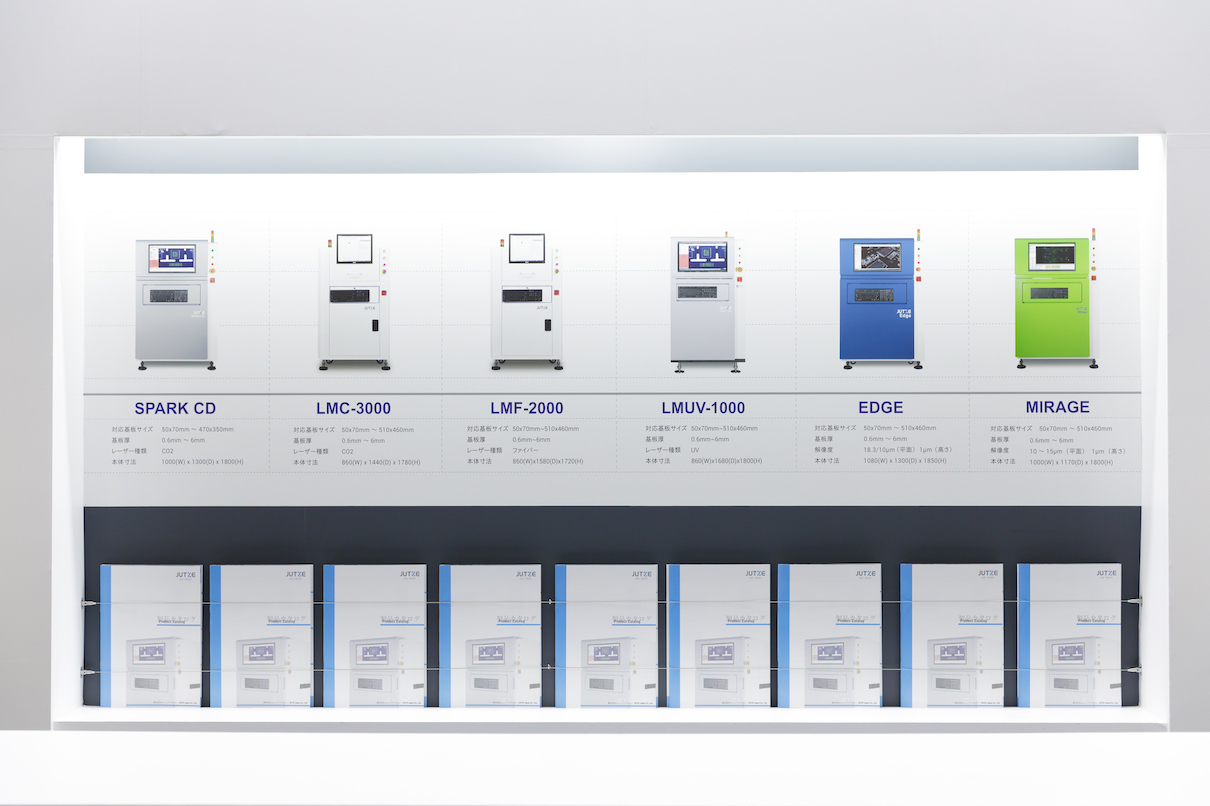The image size is (1210, 806).
Task: Click the rightmost JUTZE product catalog brochure
Action: point(1069,636)
